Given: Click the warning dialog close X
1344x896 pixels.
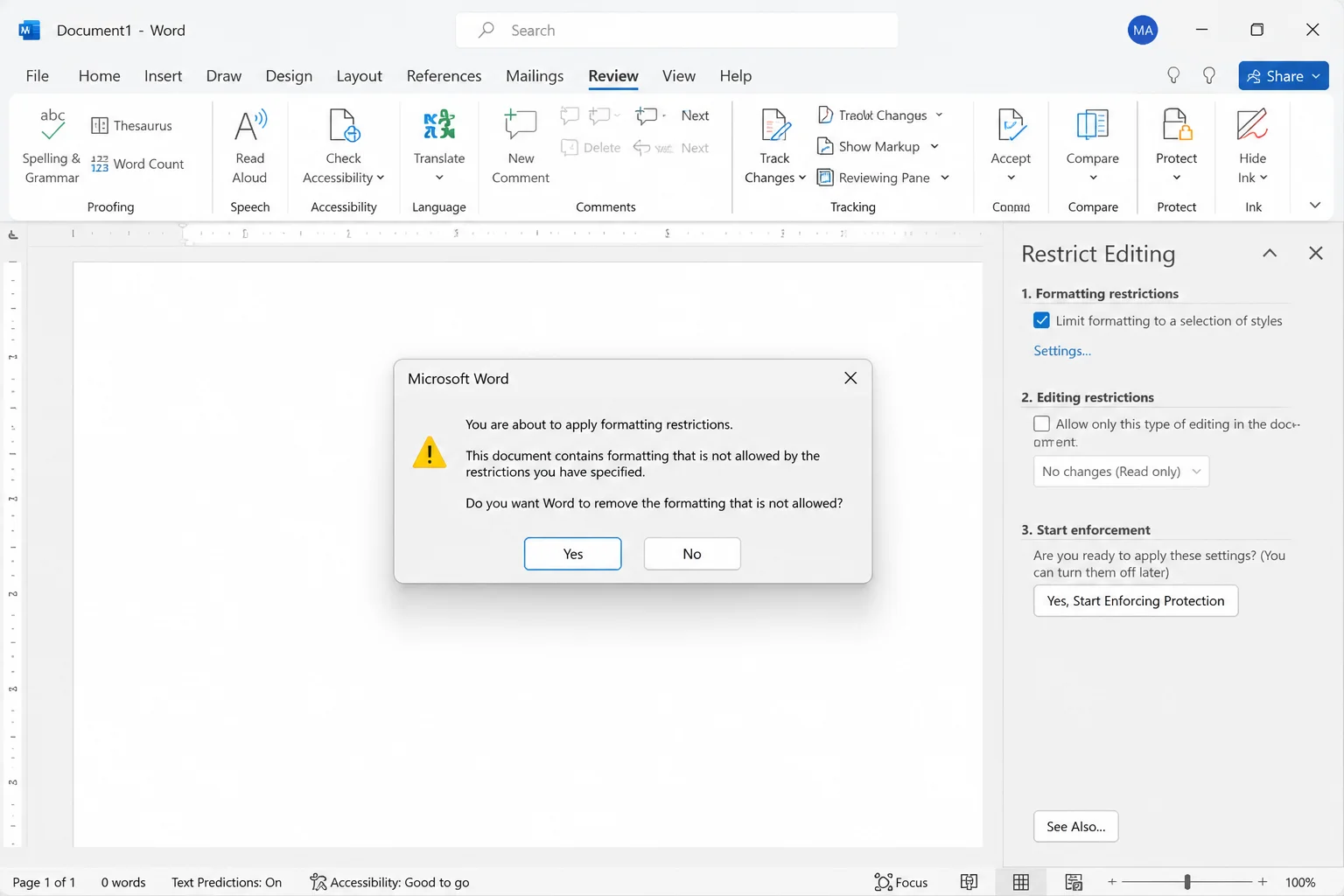Looking at the screenshot, I should (850, 378).
